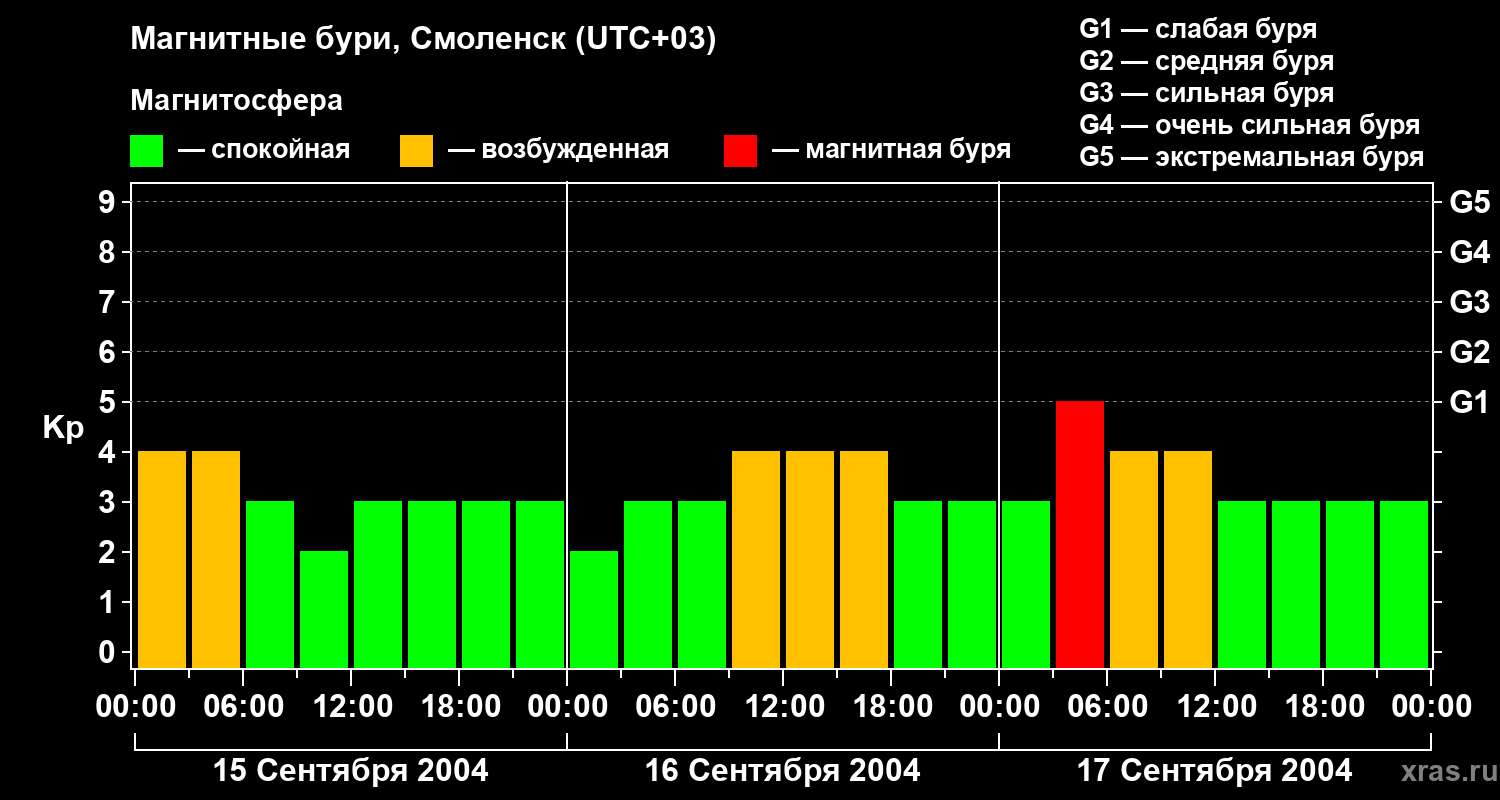Click the '15 Сентября 2004' date label
Screen dimensions: 1500x800
pos(351,771)
